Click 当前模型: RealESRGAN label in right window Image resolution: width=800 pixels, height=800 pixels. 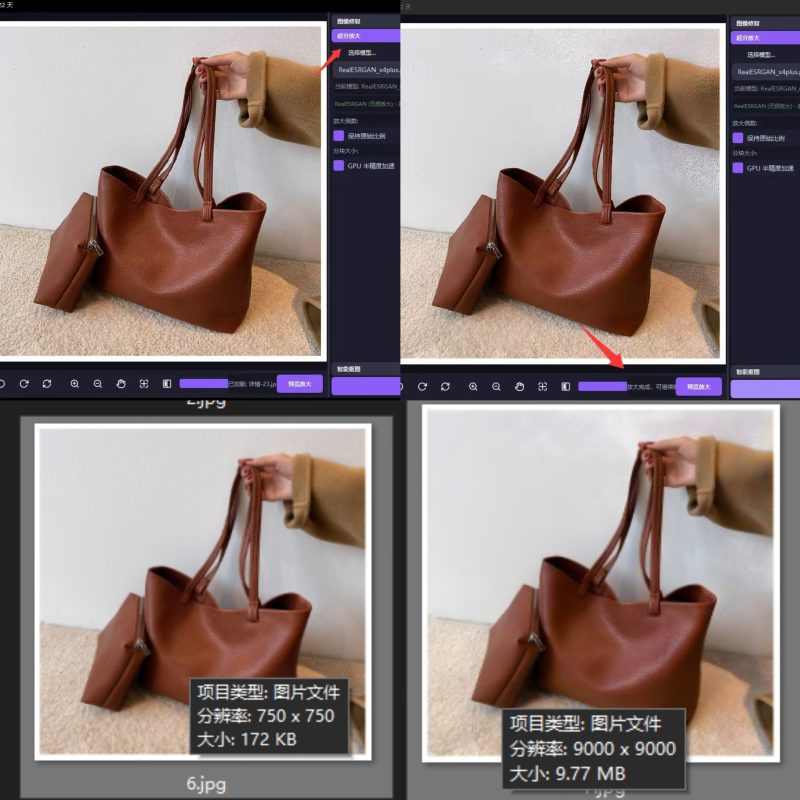(765, 88)
